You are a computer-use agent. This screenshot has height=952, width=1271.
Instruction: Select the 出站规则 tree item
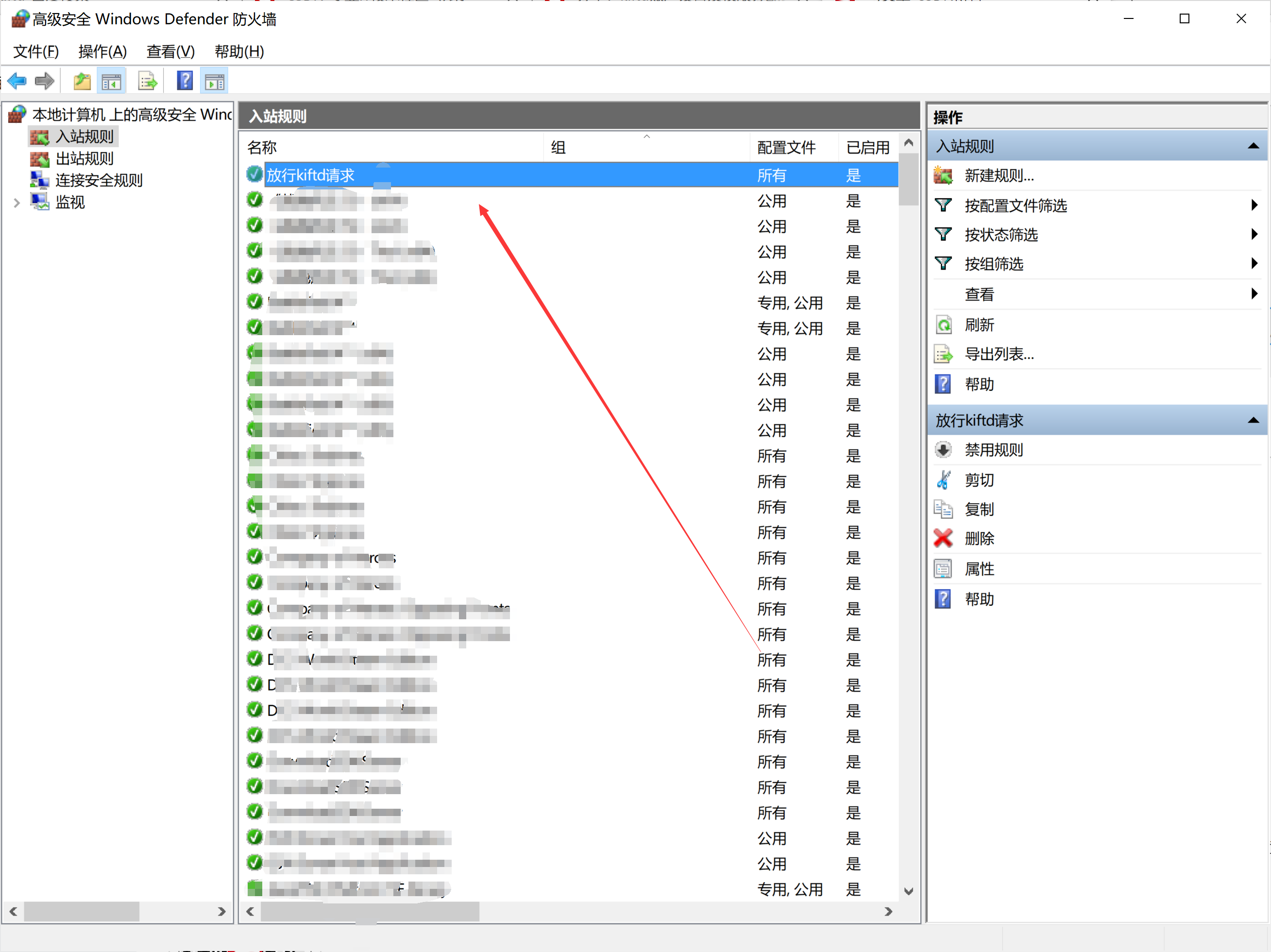[x=84, y=158]
